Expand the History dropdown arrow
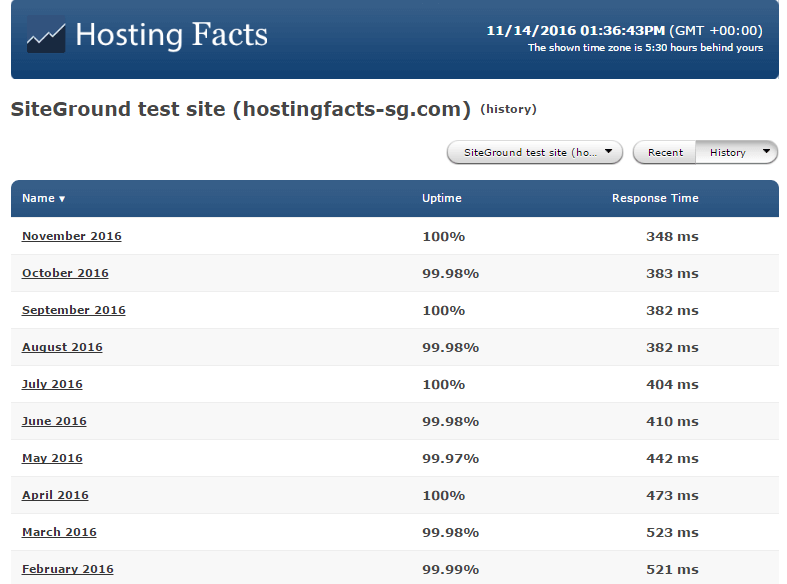 tap(766, 151)
